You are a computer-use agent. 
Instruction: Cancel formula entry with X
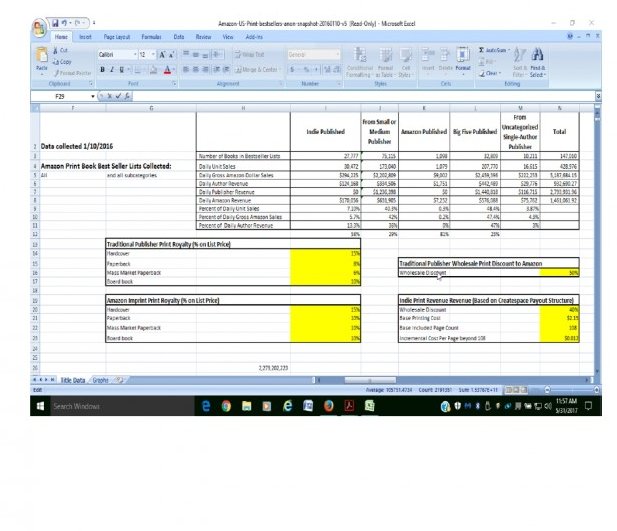[110, 96]
